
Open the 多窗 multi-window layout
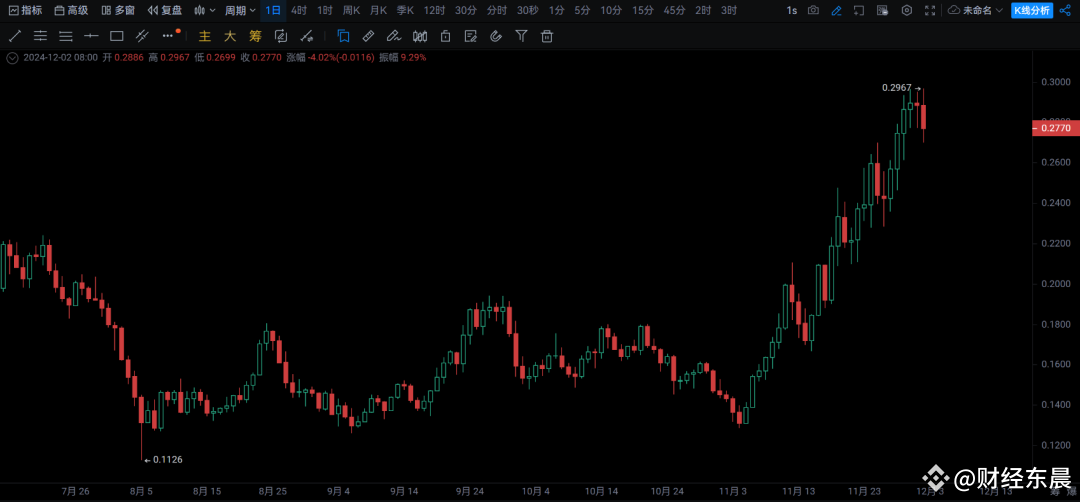(118, 10)
